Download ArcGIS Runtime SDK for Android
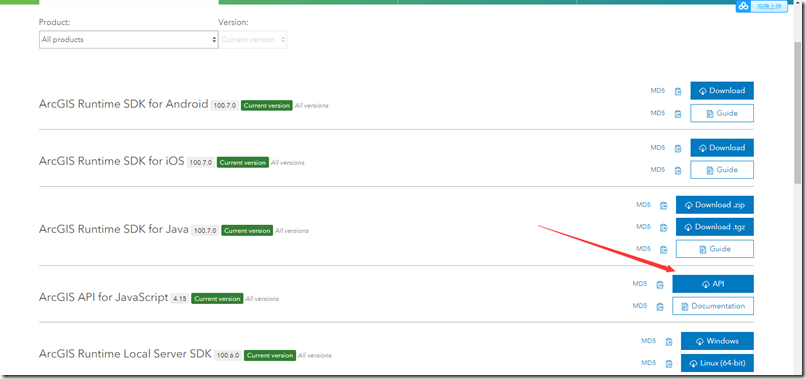Viewport: 806px width, 379px height. coord(722,91)
